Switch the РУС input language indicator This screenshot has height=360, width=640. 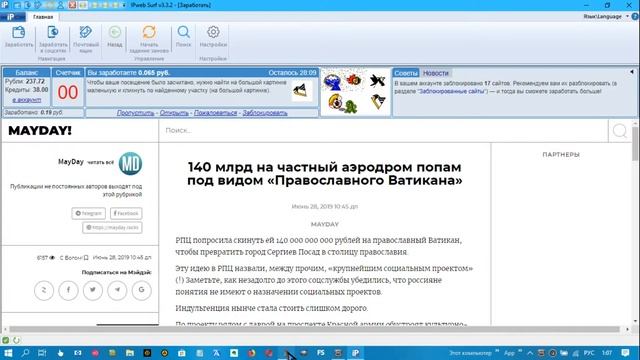589,353
